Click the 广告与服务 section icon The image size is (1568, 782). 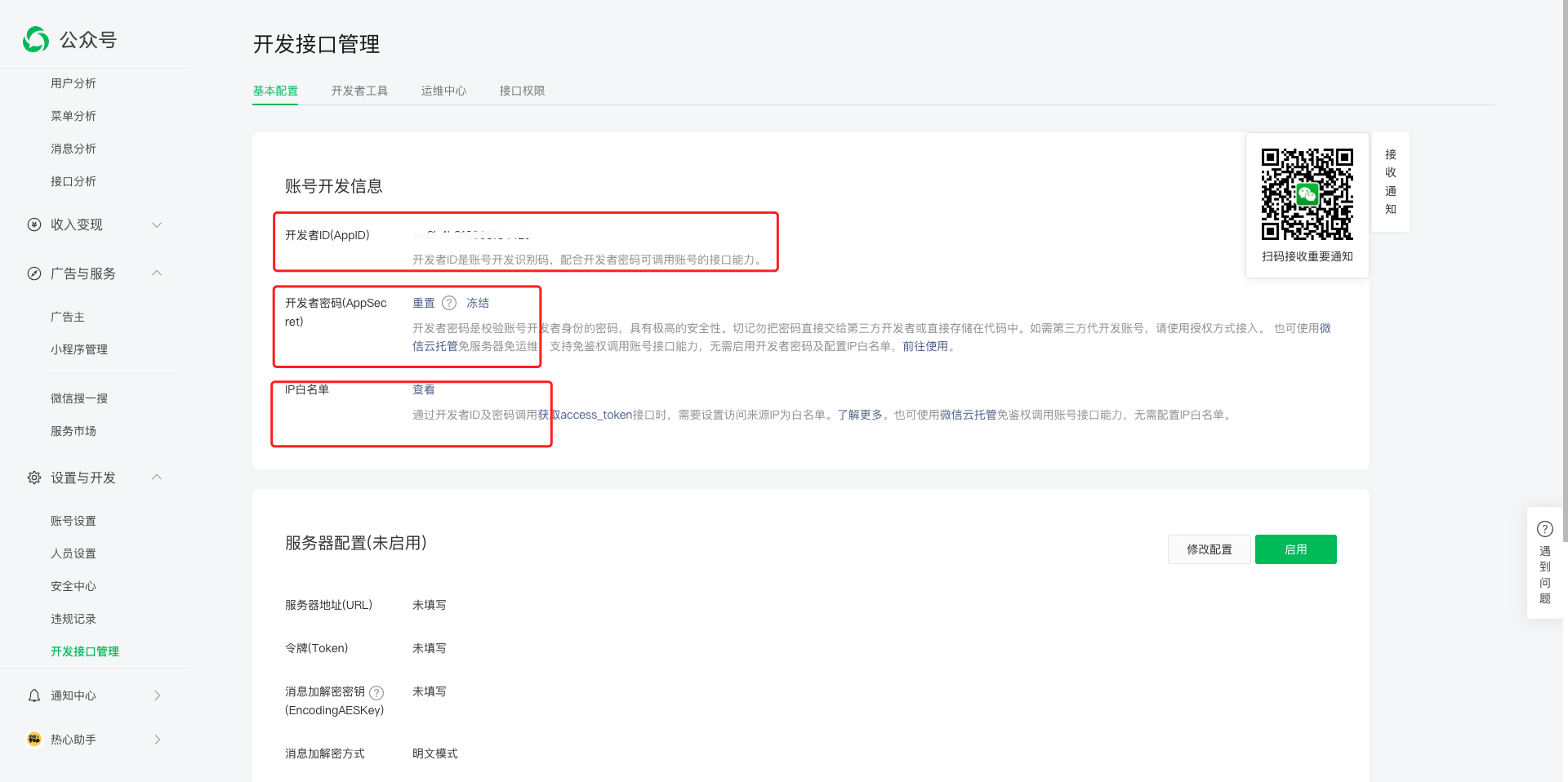click(x=33, y=273)
